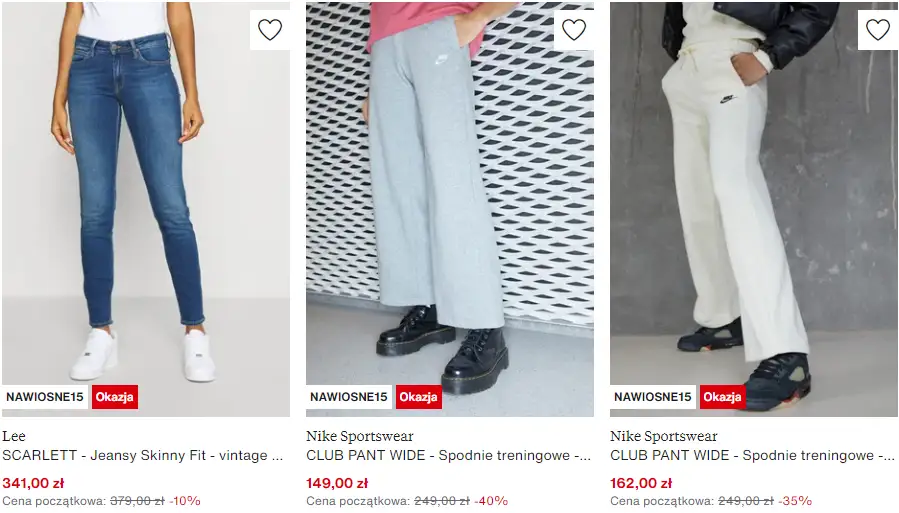Image resolution: width=899 pixels, height=513 pixels.
Task: Click the 341,00 zł price
Action: tap(33, 483)
